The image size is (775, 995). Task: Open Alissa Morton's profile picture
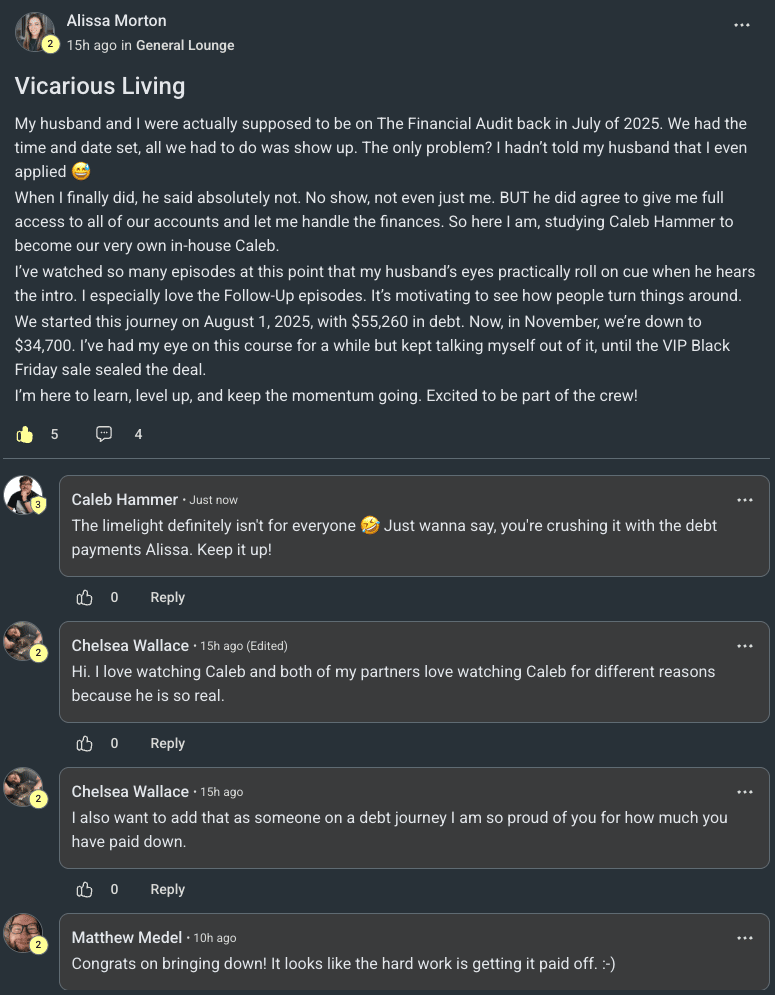point(34,31)
